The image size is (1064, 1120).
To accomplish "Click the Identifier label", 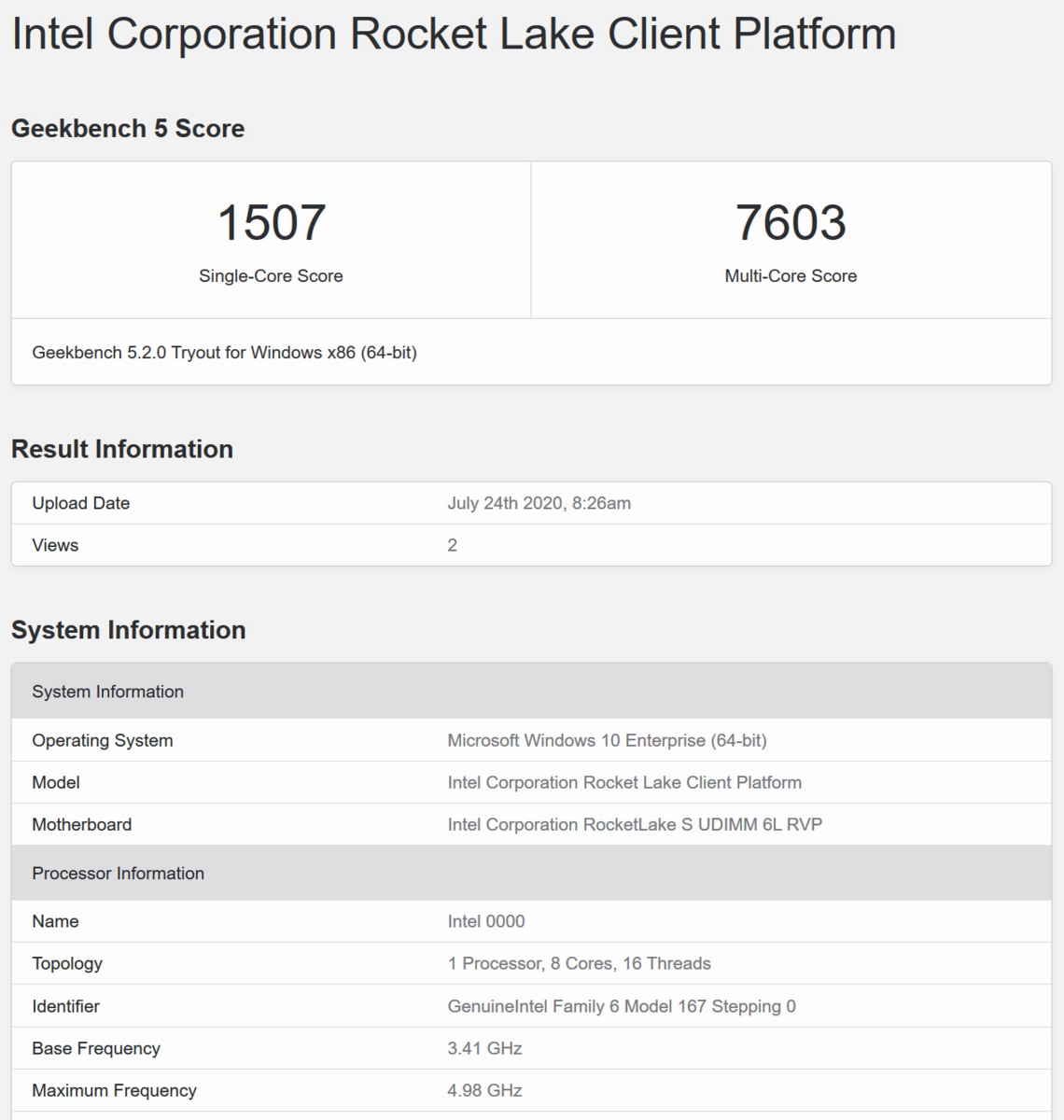I will pos(65,1006).
